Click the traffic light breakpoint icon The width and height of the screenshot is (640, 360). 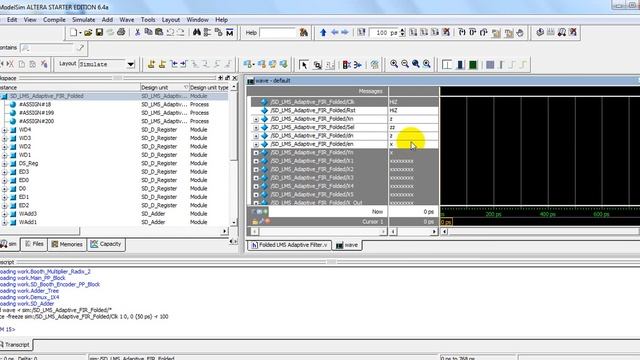point(347,64)
